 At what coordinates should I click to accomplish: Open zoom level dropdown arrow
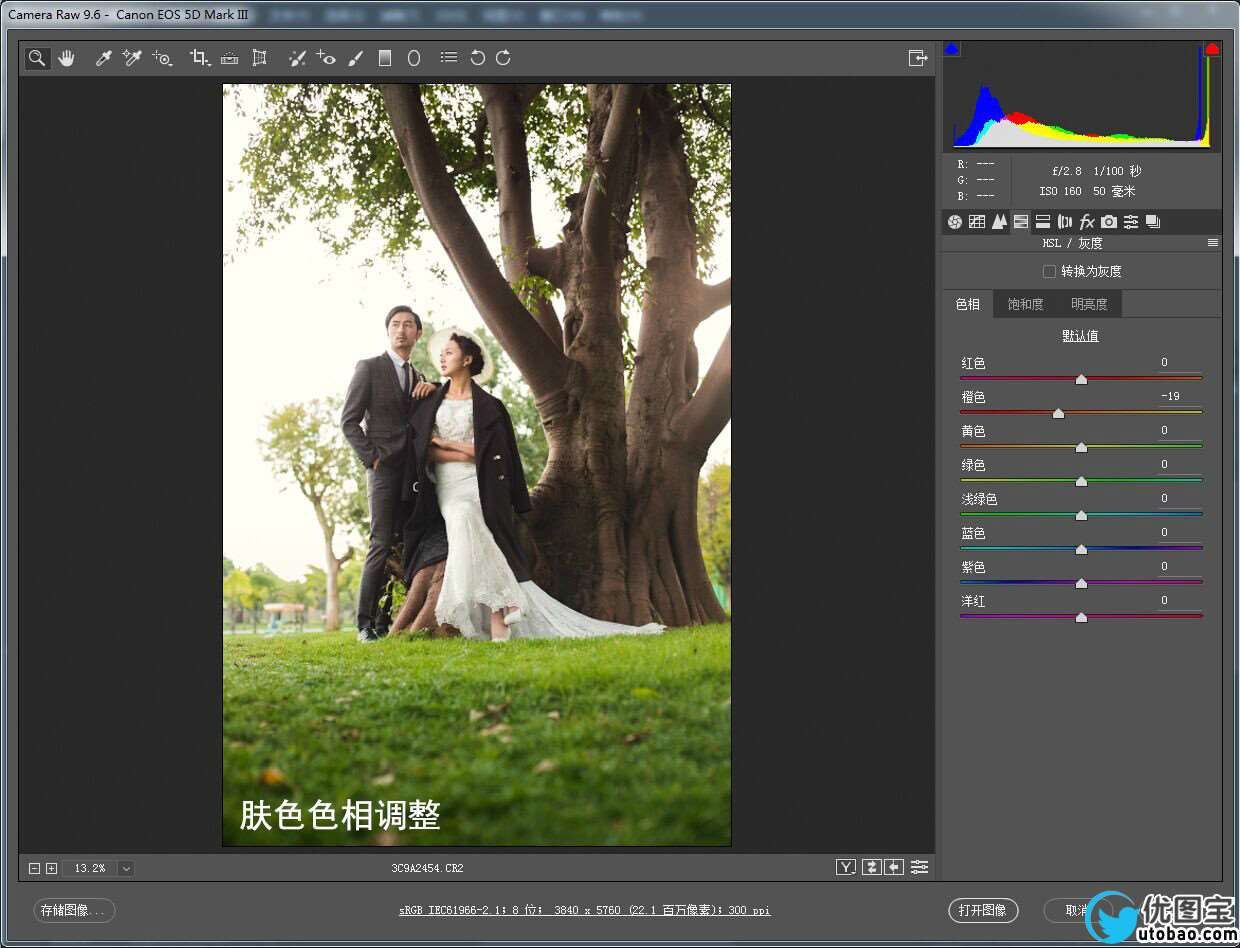pyautogui.click(x=126, y=868)
